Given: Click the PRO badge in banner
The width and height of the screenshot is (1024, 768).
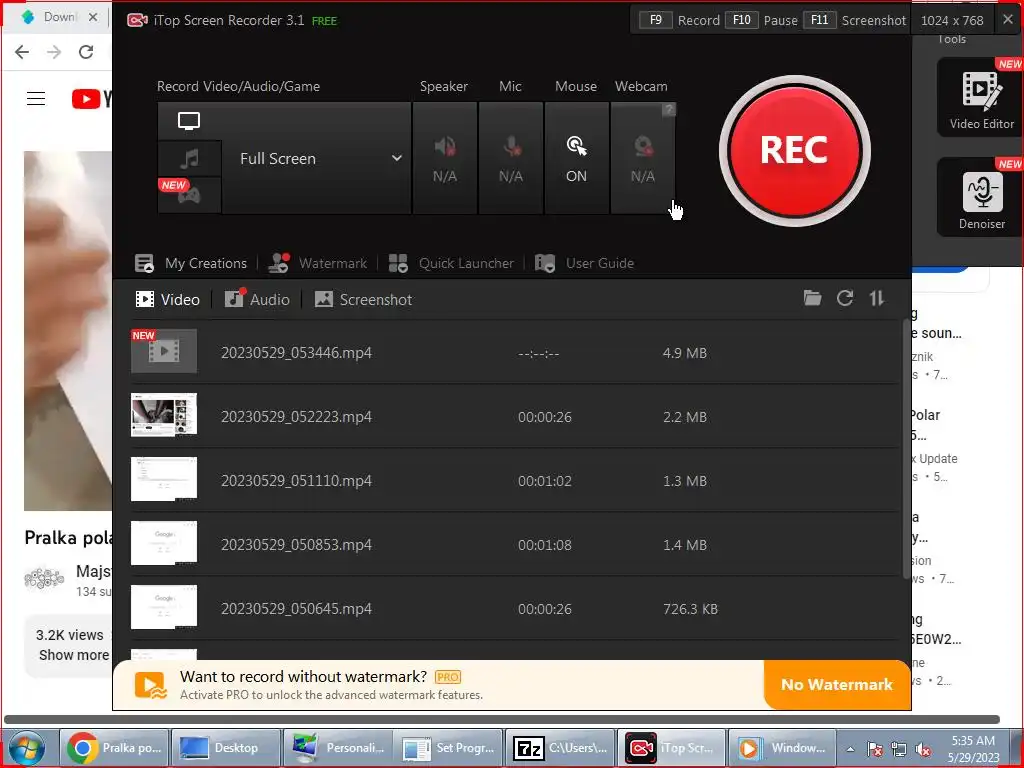Looking at the screenshot, I should pos(447,677).
